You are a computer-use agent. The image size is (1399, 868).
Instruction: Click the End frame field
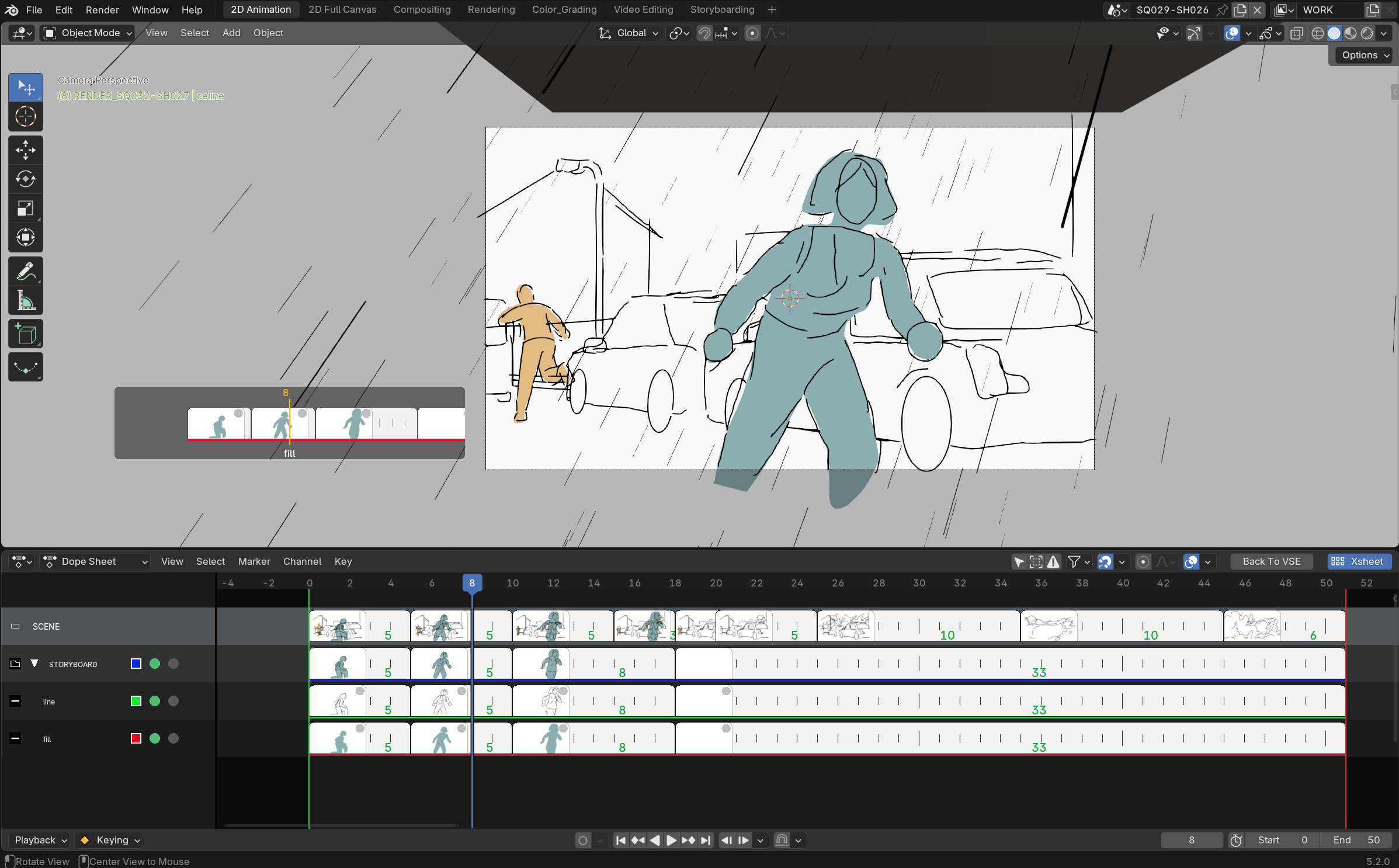point(1356,840)
